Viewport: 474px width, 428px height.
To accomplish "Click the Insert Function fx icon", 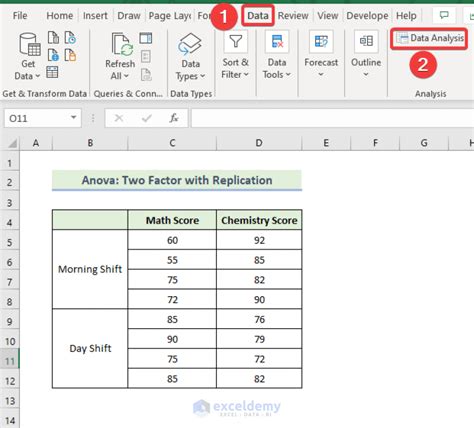I will tap(174, 118).
